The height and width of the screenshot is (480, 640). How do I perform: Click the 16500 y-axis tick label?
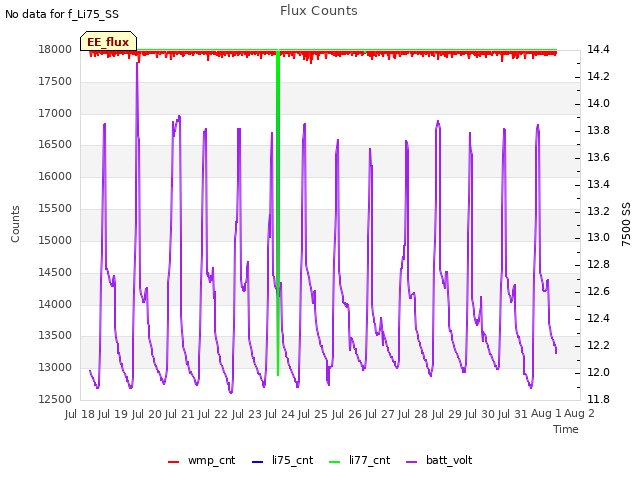tap(55, 144)
